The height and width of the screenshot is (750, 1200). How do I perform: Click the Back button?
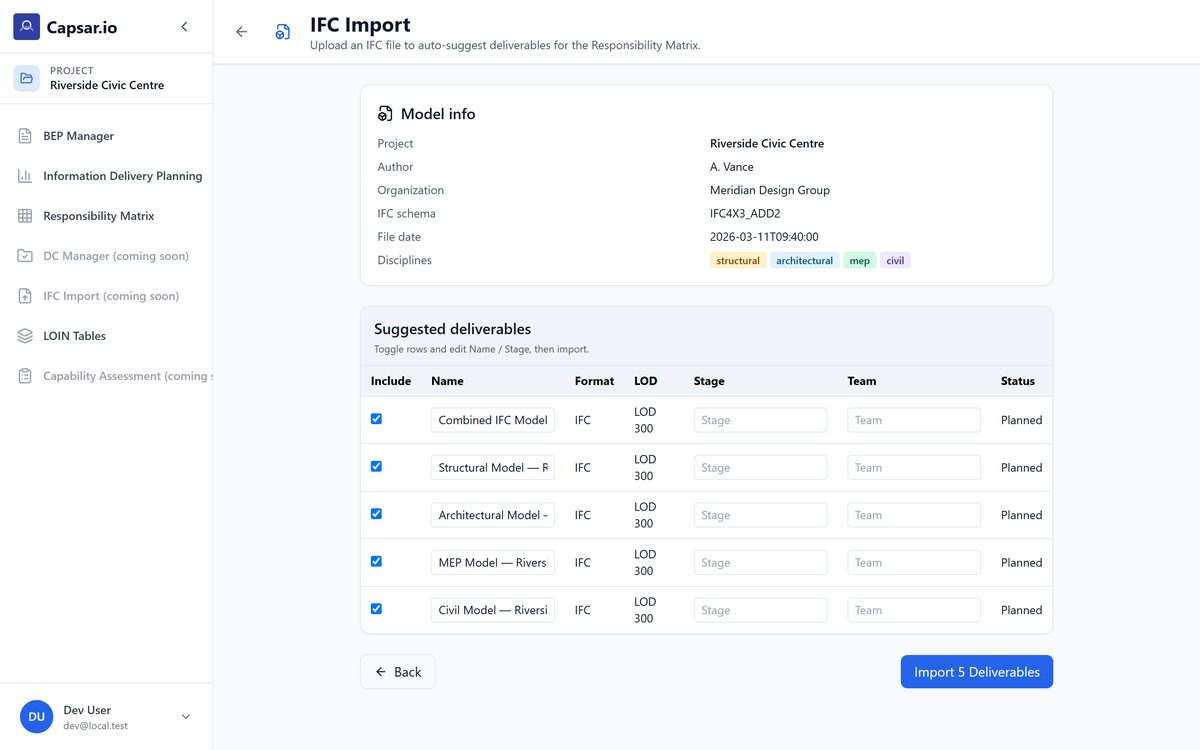click(398, 672)
